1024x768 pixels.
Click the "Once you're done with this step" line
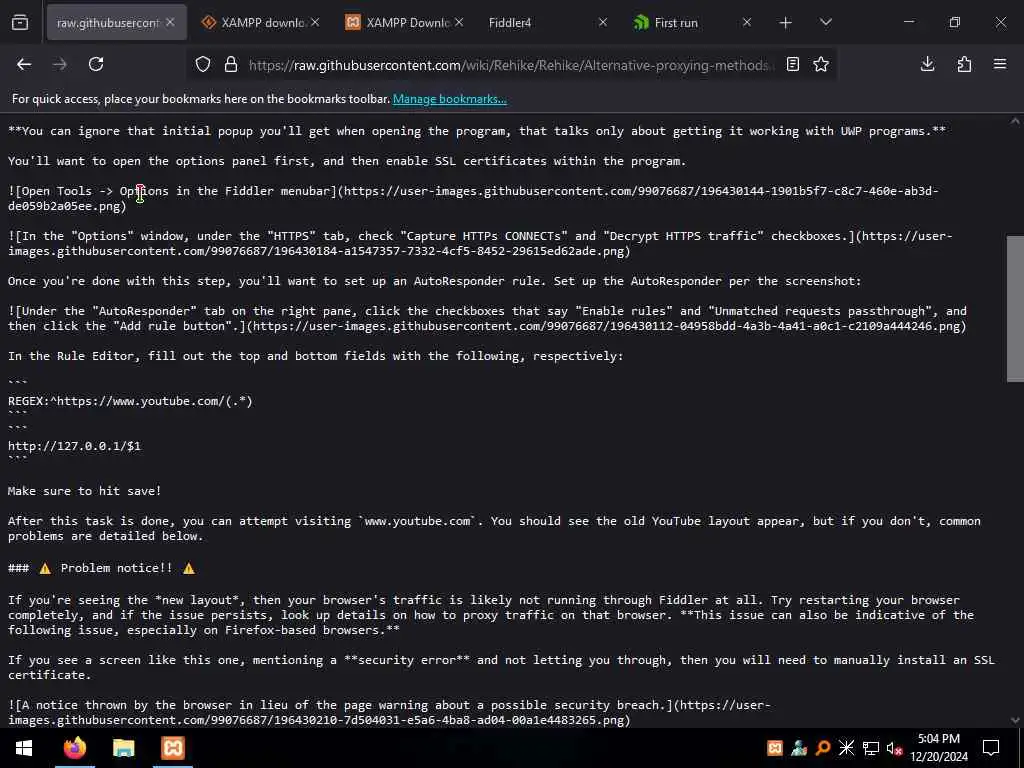(434, 281)
